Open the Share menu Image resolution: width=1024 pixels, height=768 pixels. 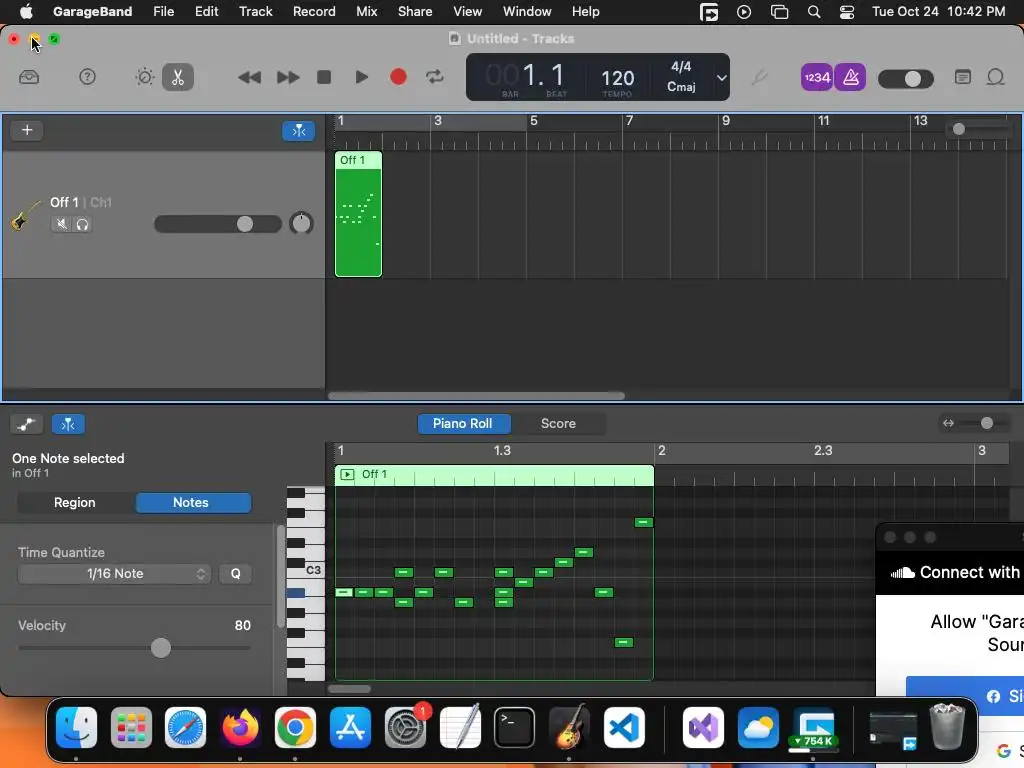pyautogui.click(x=415, y=11)
